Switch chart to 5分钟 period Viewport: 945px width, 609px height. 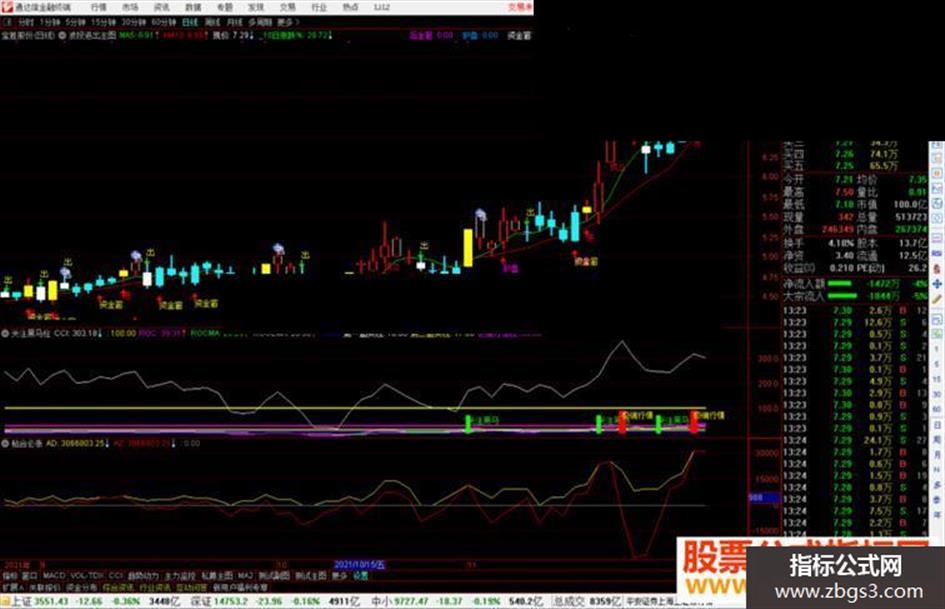75,22
